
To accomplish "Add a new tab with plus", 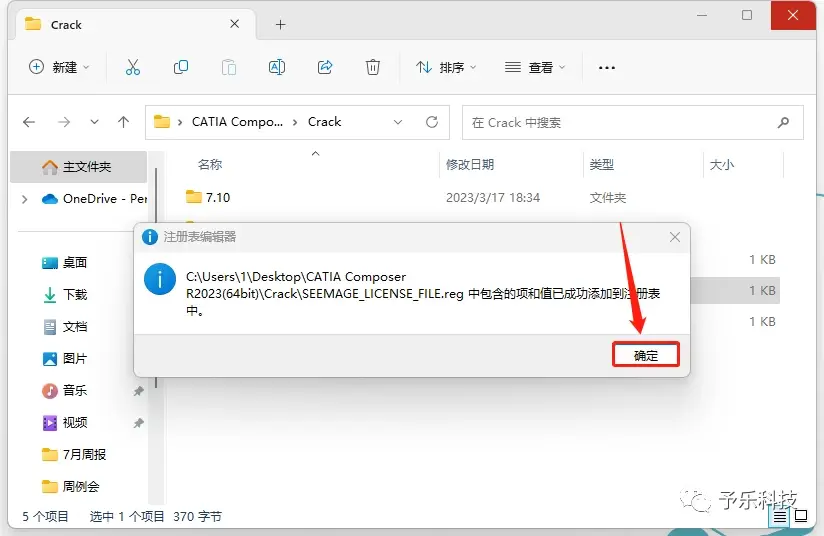I will pos(281,25).
